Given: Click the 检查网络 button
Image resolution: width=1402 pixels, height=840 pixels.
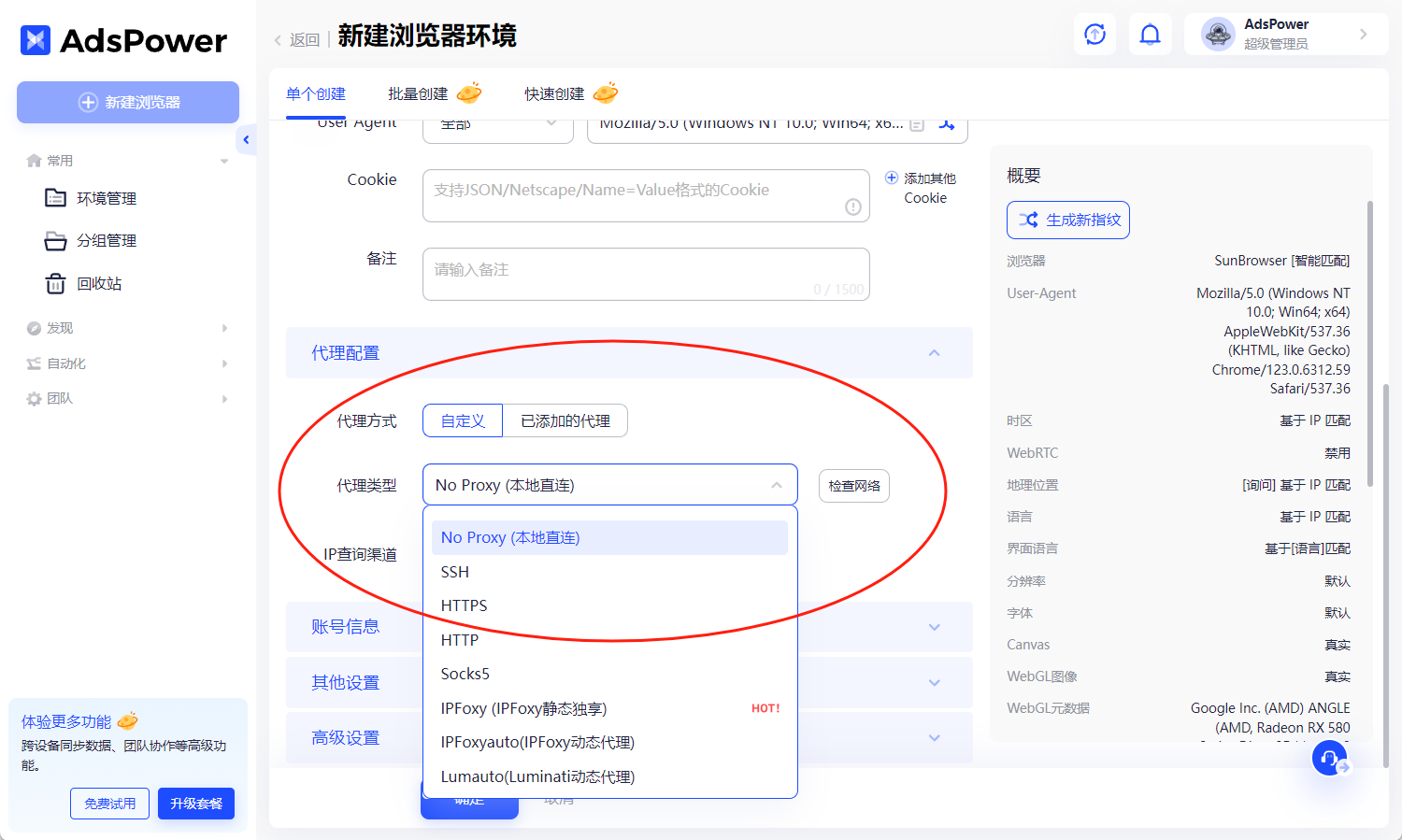Looking at the screenshot, I should point(854,486).
